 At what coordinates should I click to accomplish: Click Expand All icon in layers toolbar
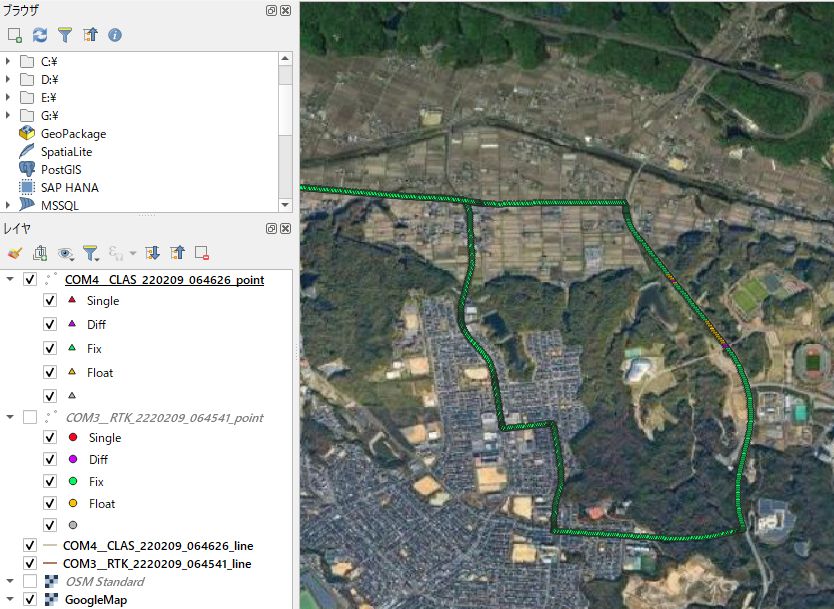(x=152, y=253)
